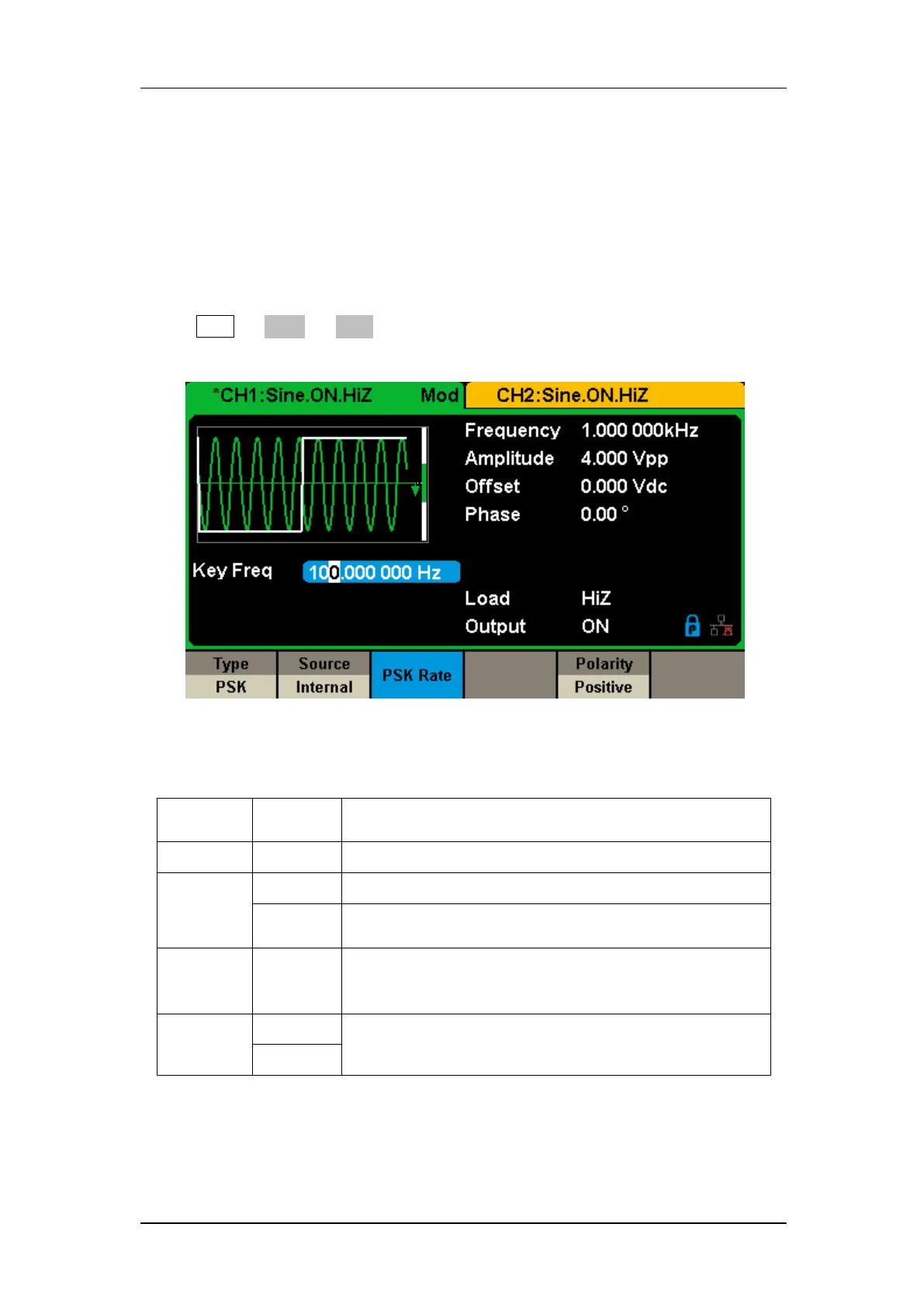924x1307 pixels.
Task: Click the Load HiZ value
Action: tap(596, 598)
